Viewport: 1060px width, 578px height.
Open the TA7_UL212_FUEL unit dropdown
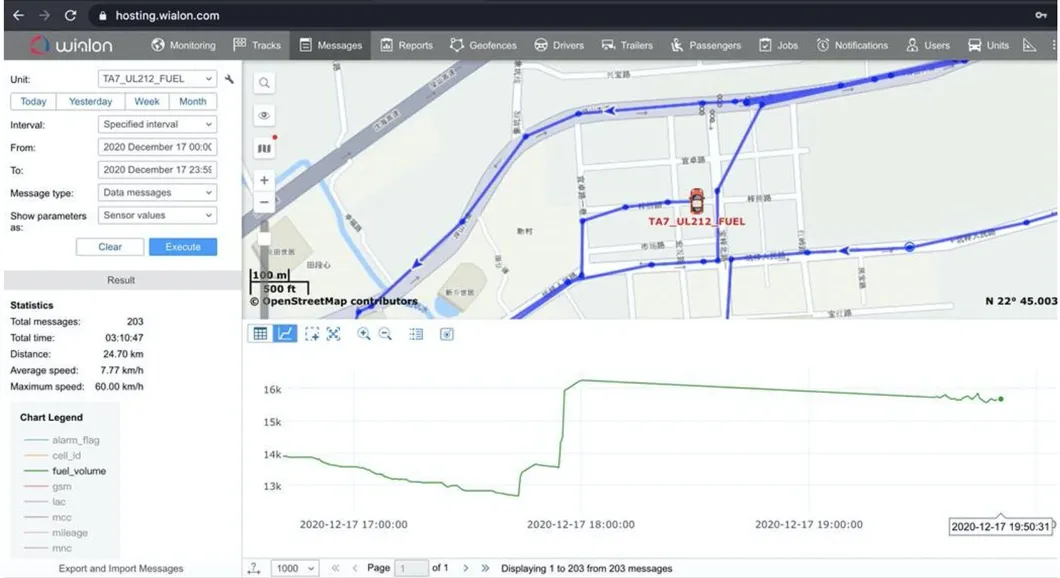pos(157,78)
